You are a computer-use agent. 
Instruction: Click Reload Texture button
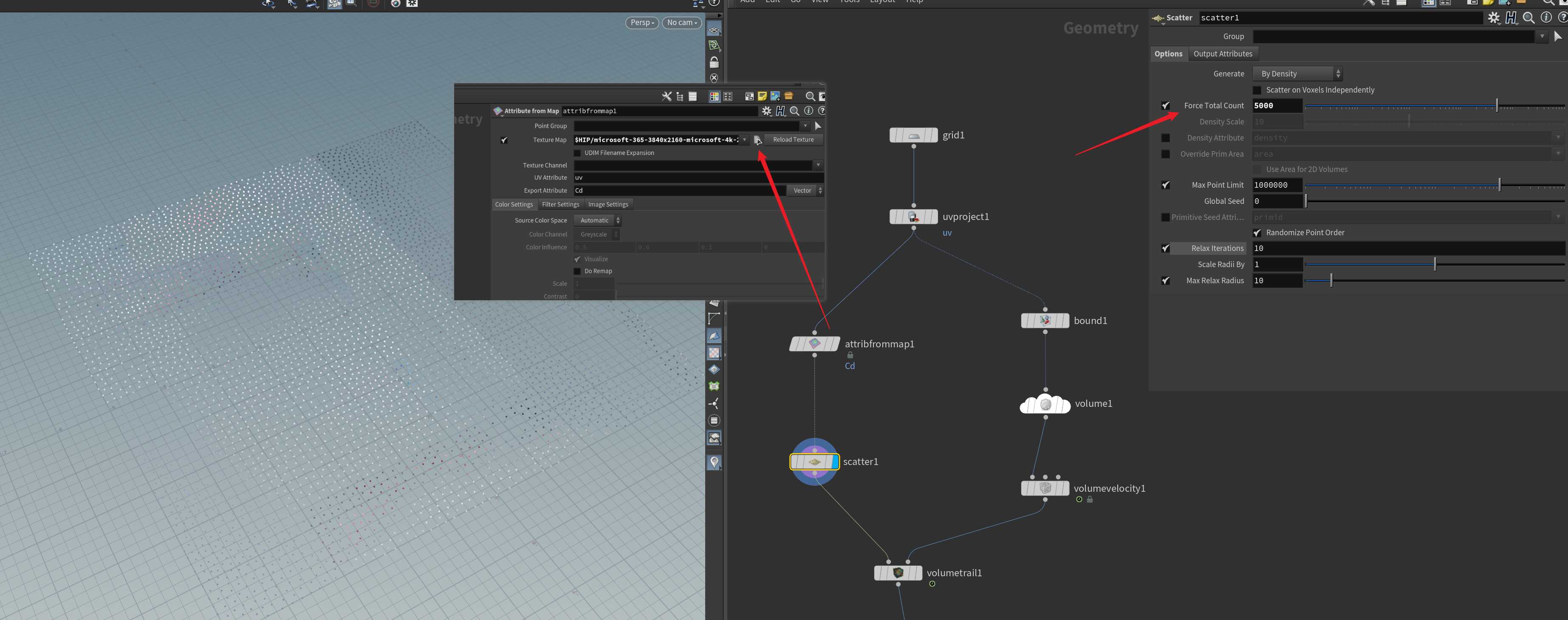[793, 139]
